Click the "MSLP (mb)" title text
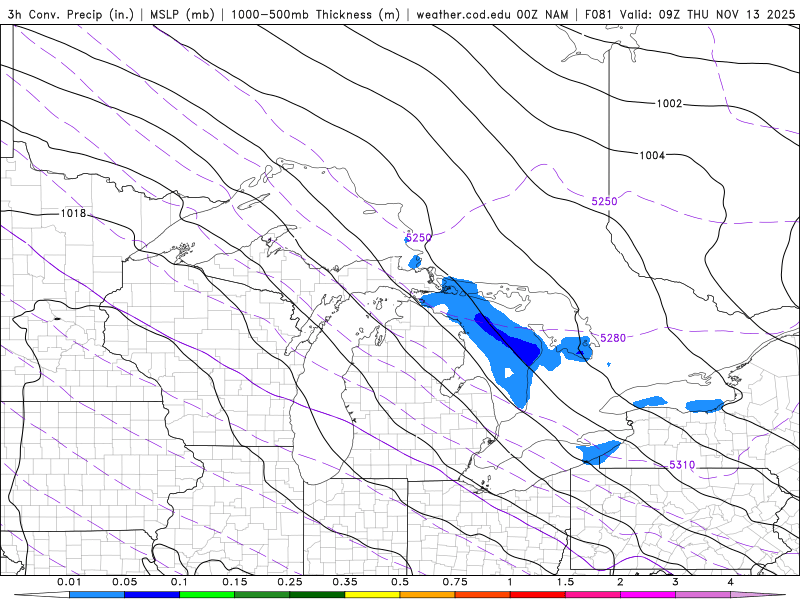 182,14
